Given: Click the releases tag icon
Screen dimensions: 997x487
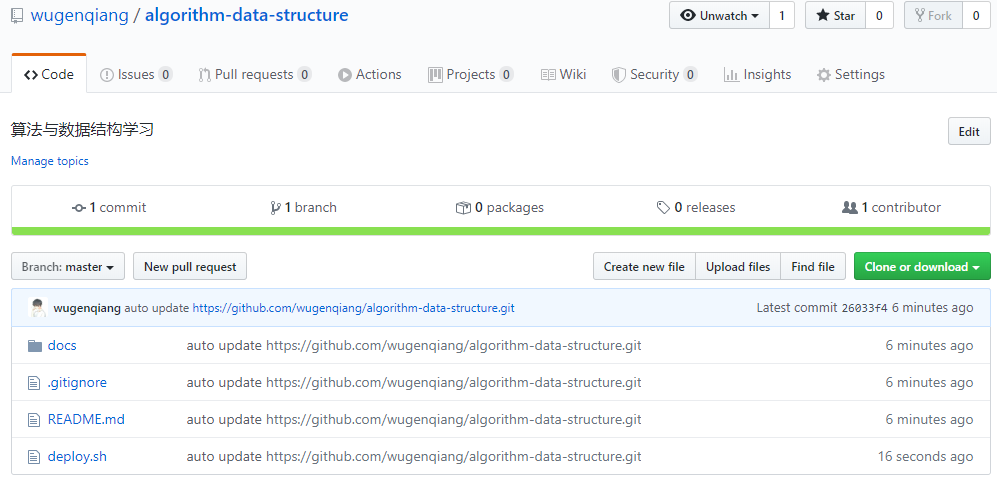Looking at the screenshot, I should coord(663,208).
